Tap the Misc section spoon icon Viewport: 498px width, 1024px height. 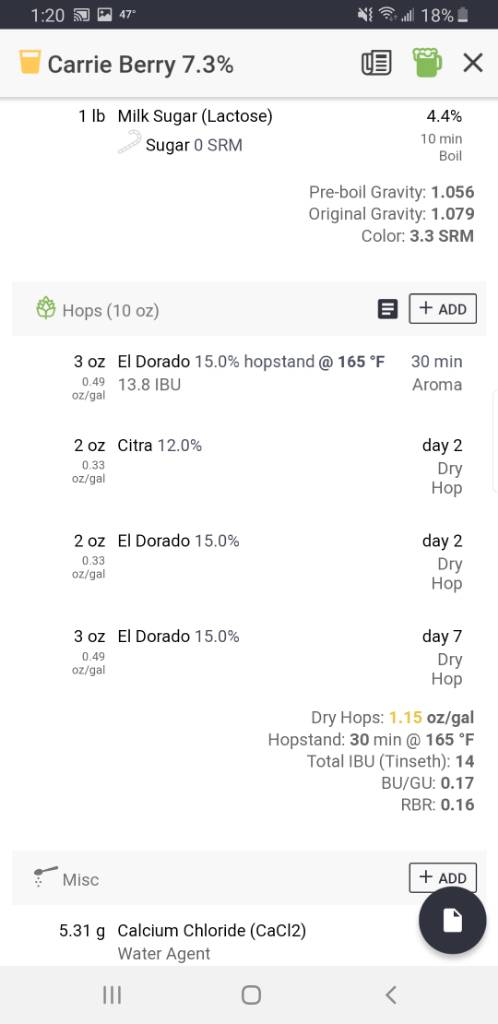(44, 877)
